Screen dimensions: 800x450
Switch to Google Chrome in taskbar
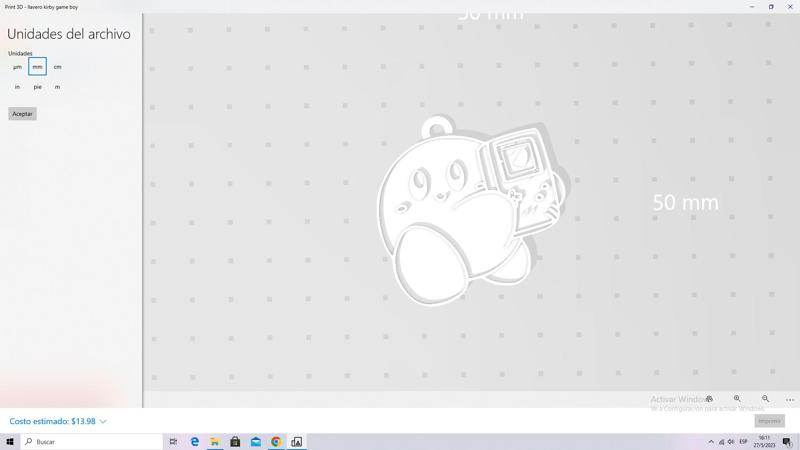276,442
